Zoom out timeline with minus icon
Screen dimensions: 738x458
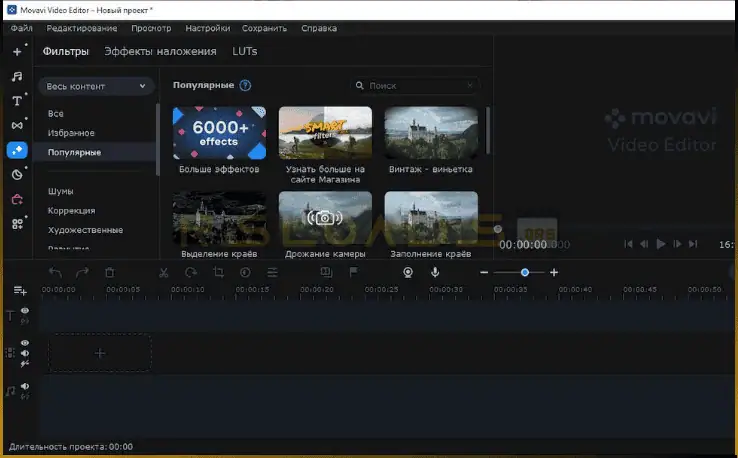484,272
